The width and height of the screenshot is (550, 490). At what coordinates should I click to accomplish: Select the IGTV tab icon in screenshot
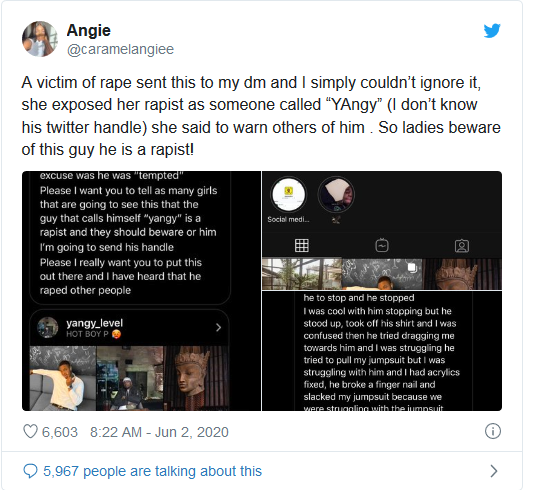(382, 245)
